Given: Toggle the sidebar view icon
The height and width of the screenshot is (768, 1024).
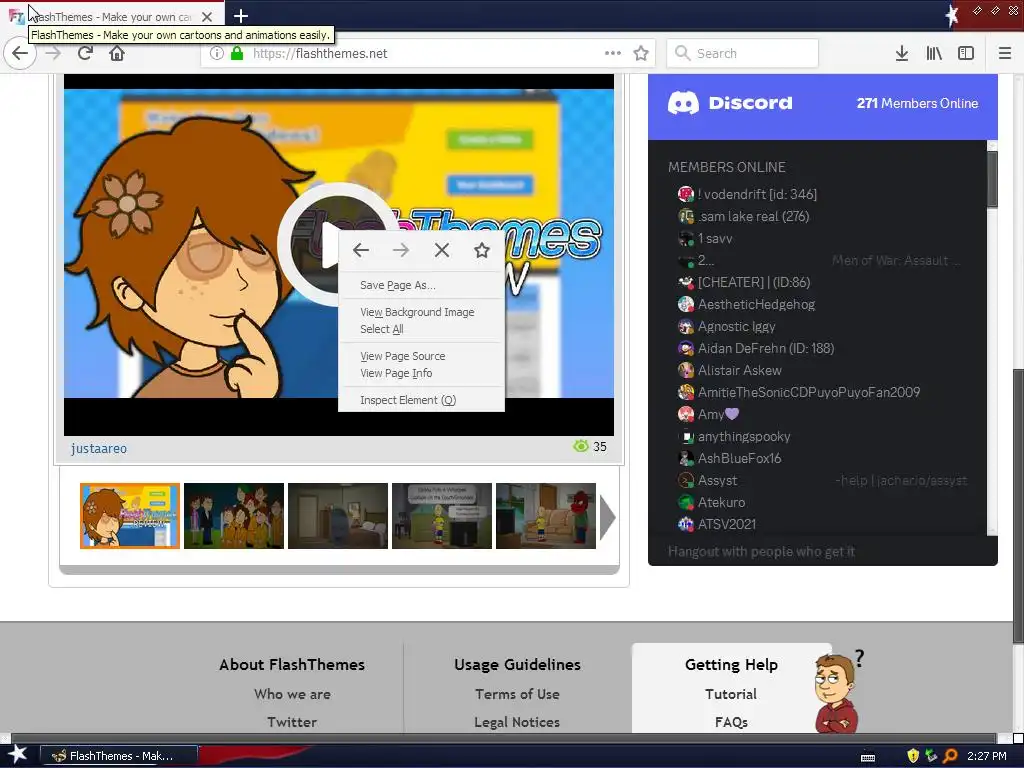Looking at the screenshot, I should click(966, 54).
